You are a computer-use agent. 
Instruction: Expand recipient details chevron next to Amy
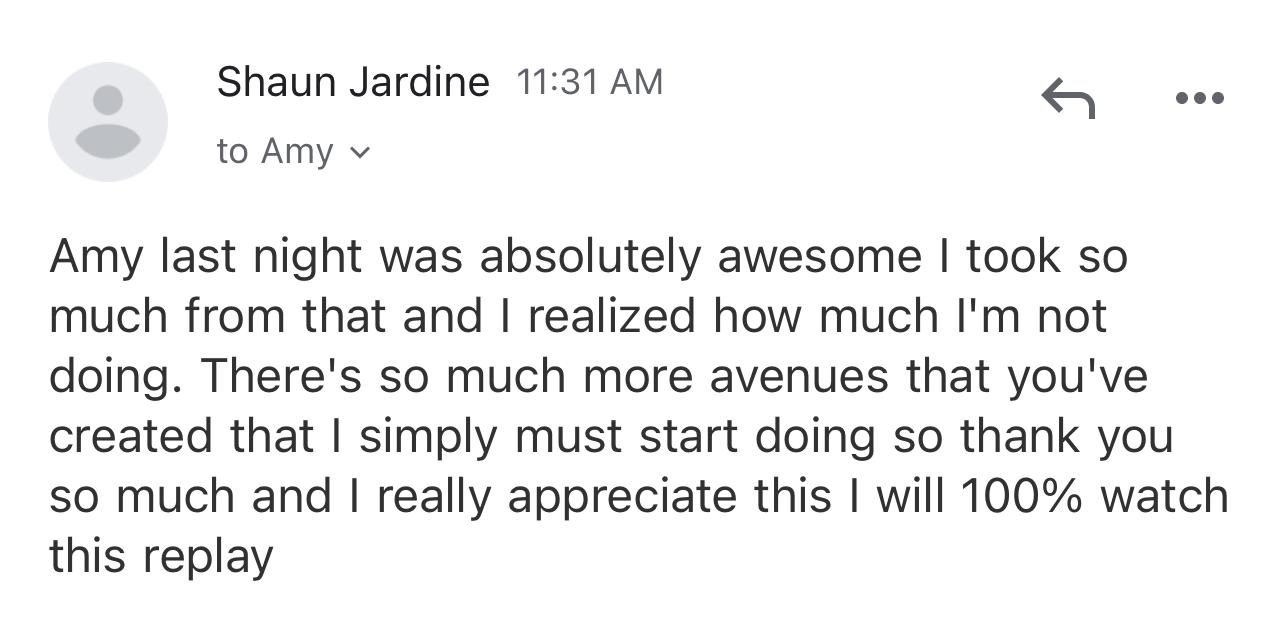(361, 153)
